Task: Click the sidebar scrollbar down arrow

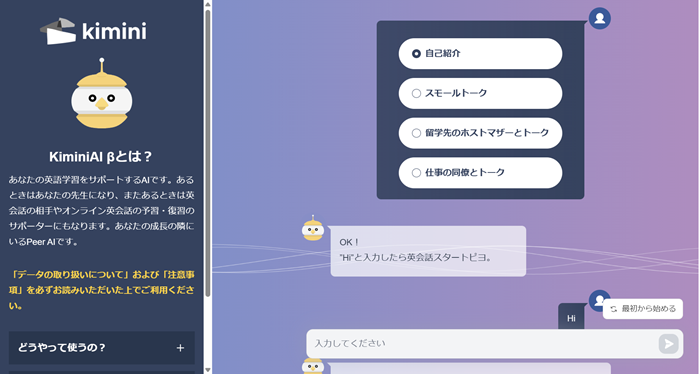Action: [208, 370]
